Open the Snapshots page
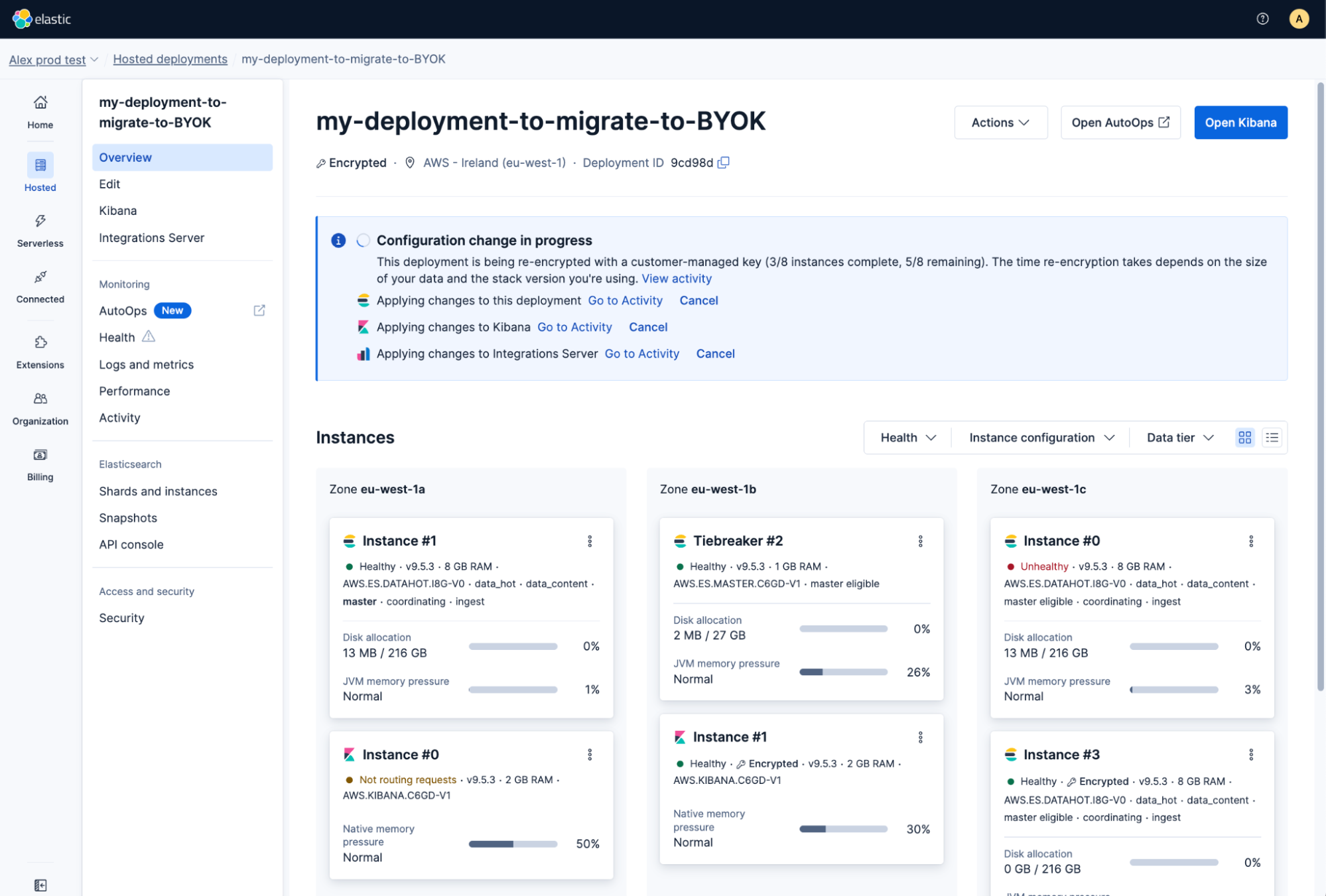This screenshot has width=1326, height=896. pyautogui.click(x=128, y=518)
